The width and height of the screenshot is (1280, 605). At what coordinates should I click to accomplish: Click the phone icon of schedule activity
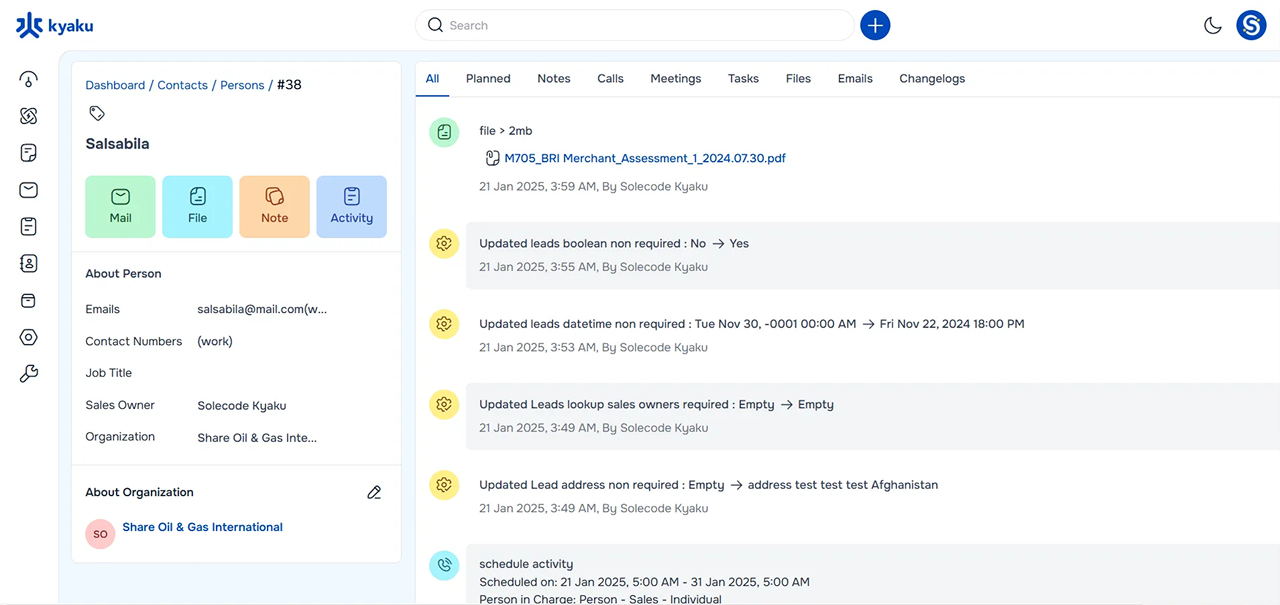(444, 565)
